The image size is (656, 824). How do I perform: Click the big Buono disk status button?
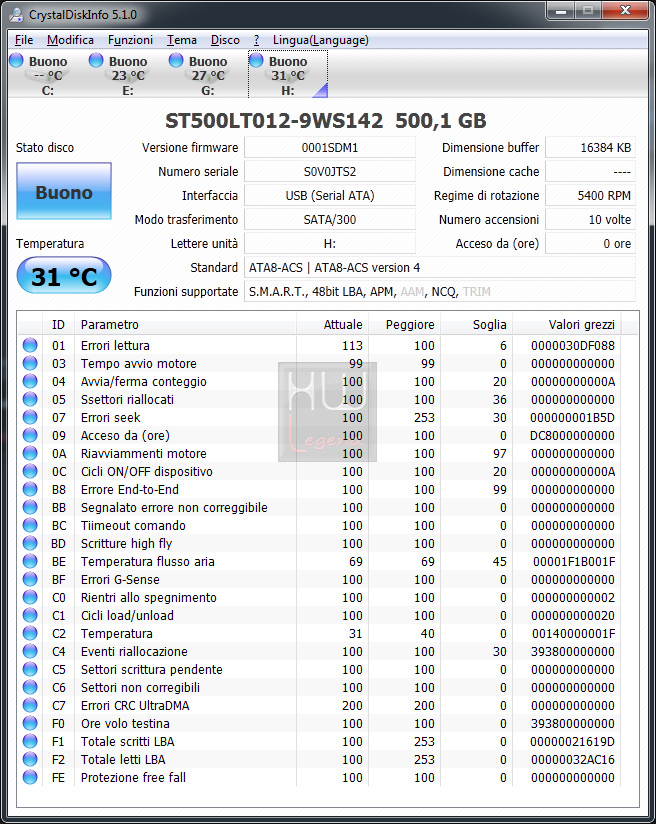[x=64, y=191]
